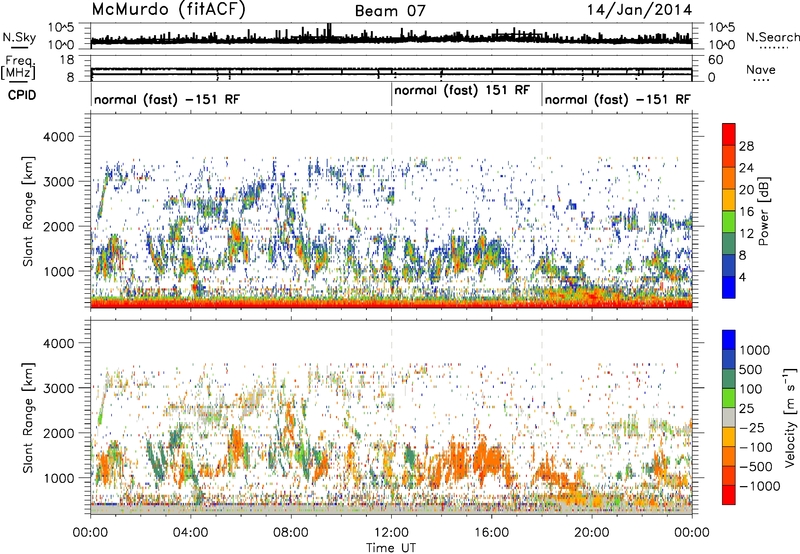800x554 pixels.
Task: Click the 'Beam 07' heading
Action: pos(390,11)
